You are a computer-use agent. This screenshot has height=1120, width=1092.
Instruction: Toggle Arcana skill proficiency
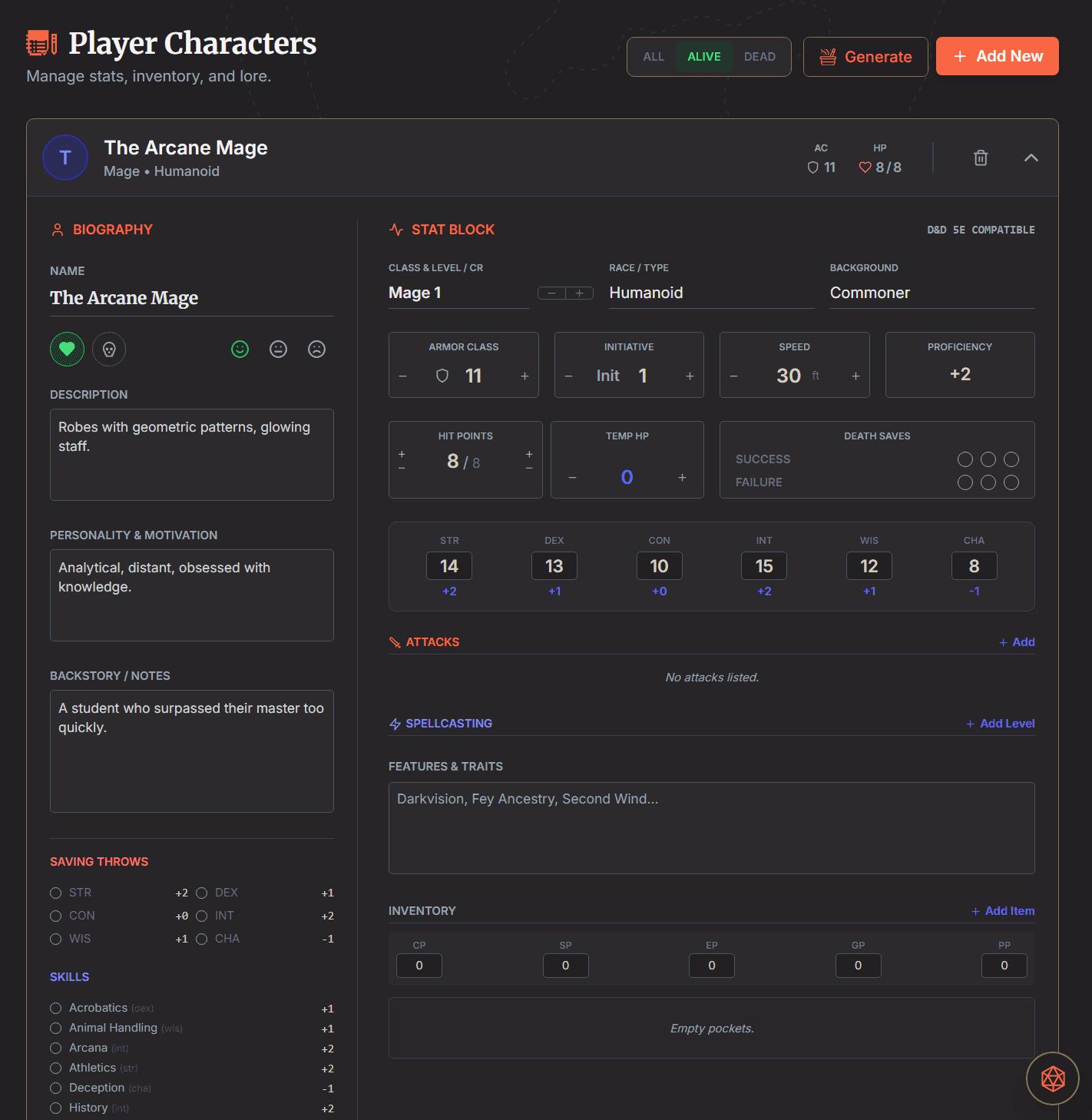(55, 1048)
